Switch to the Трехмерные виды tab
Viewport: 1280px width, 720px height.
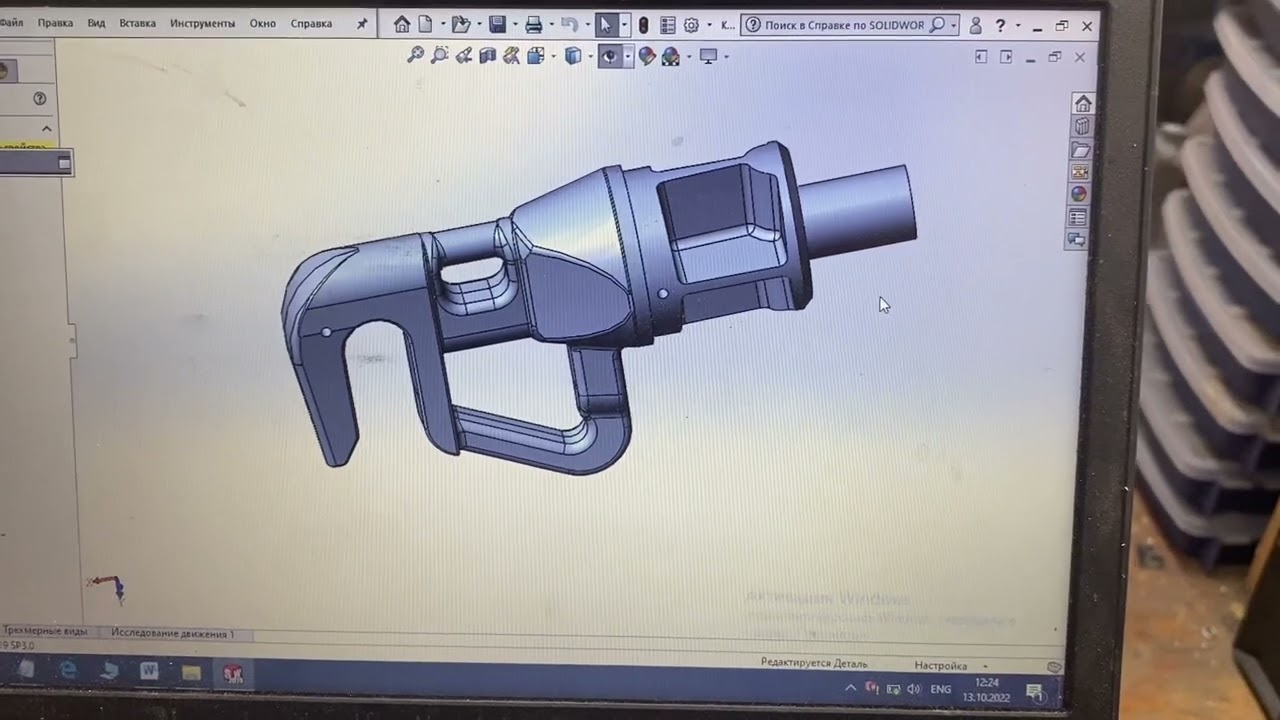[45, 632]
